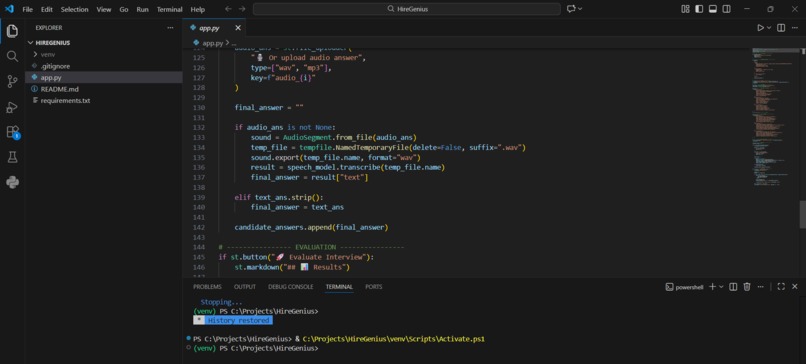The width and height of the screenshot is (806, 364).
Task: Open the Run and Debug view
Action: pos(12,107)
